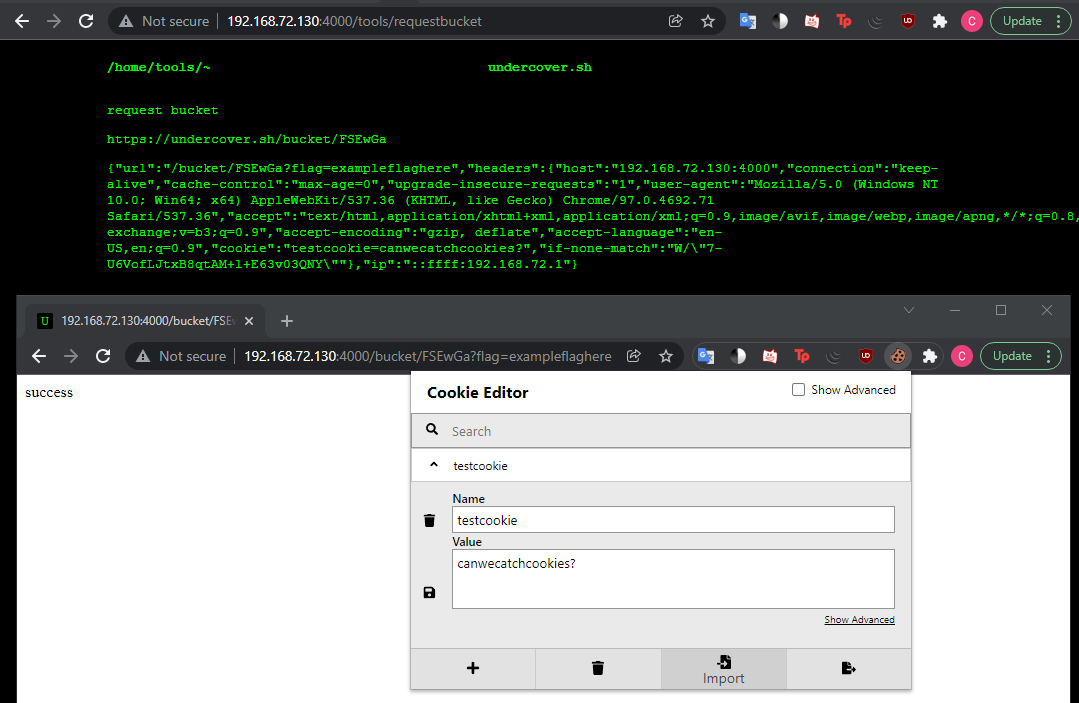Click the Import button

(x=723, y=669)
